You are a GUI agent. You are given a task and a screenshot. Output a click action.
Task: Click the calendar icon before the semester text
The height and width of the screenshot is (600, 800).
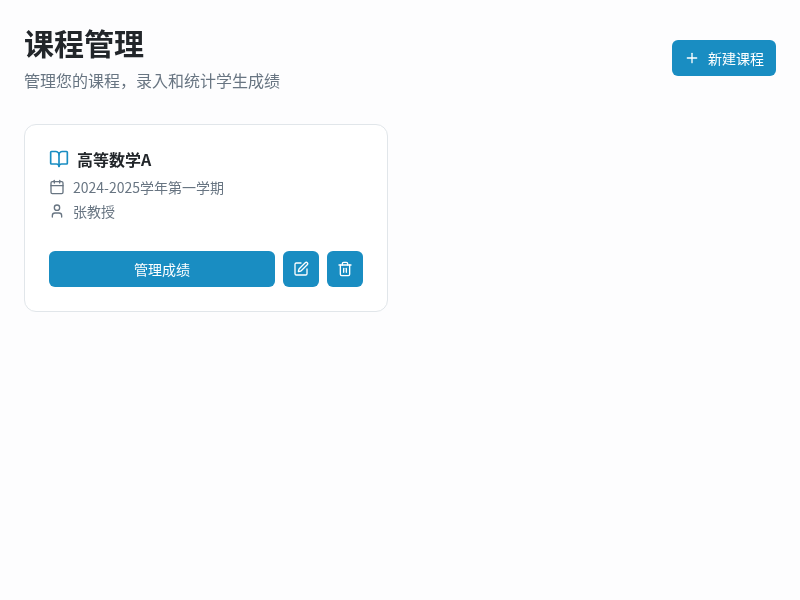57,187
